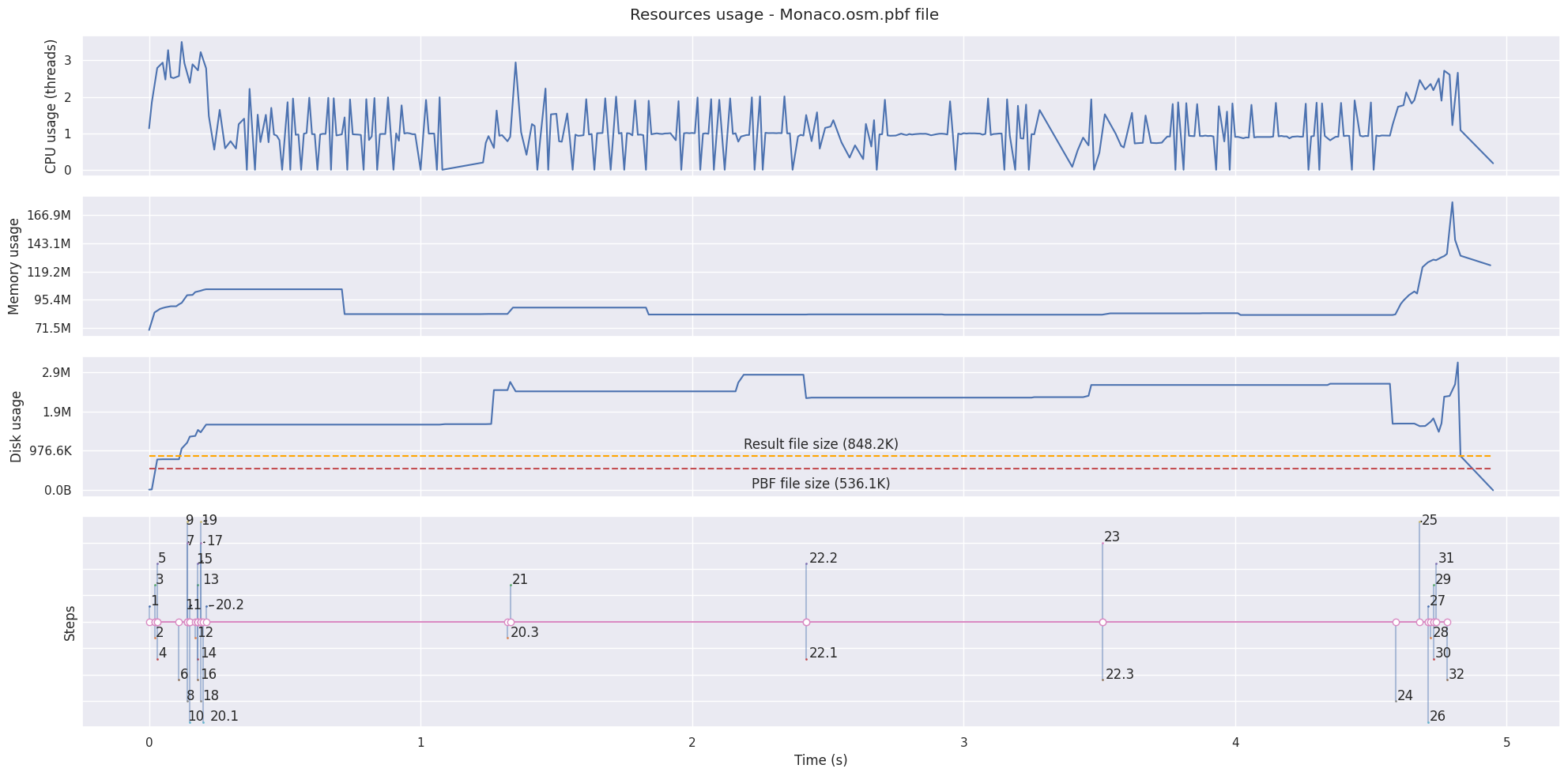Screen dimensions: 1568x776
Task: Click step label 24
Action: (1405, 696)
